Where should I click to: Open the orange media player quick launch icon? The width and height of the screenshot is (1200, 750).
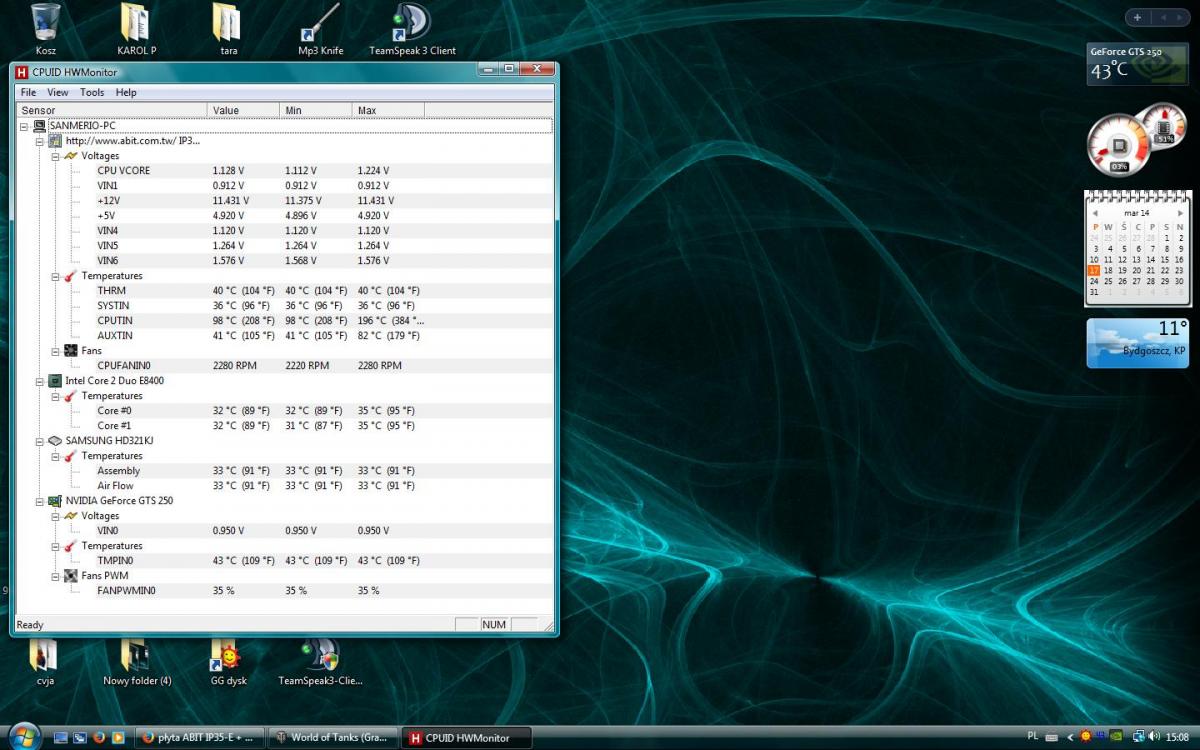118,738
